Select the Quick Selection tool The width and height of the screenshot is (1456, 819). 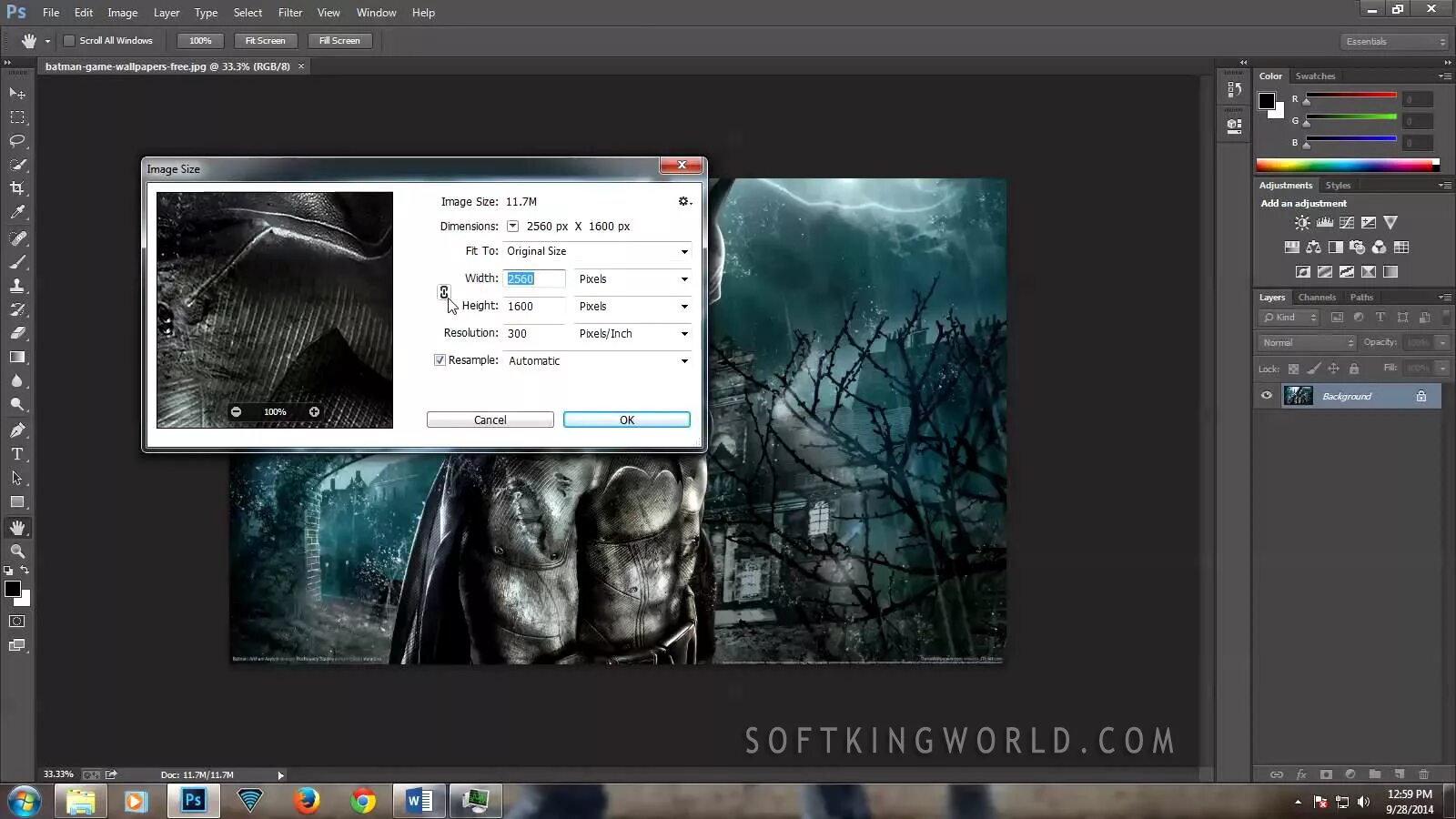(17, 165)
